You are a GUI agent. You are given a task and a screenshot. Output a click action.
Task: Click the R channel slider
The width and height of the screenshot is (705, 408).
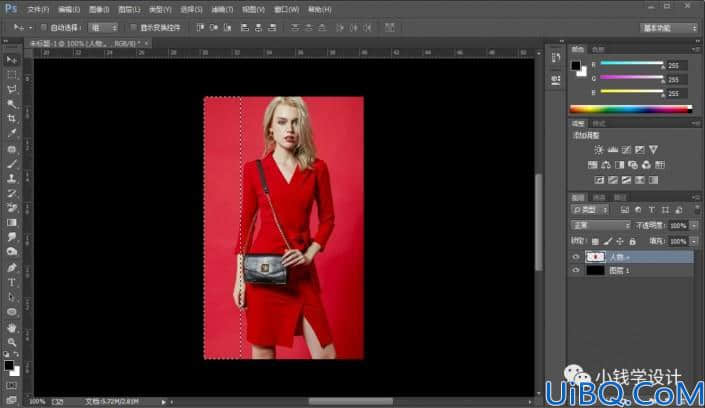pos(632,64)
